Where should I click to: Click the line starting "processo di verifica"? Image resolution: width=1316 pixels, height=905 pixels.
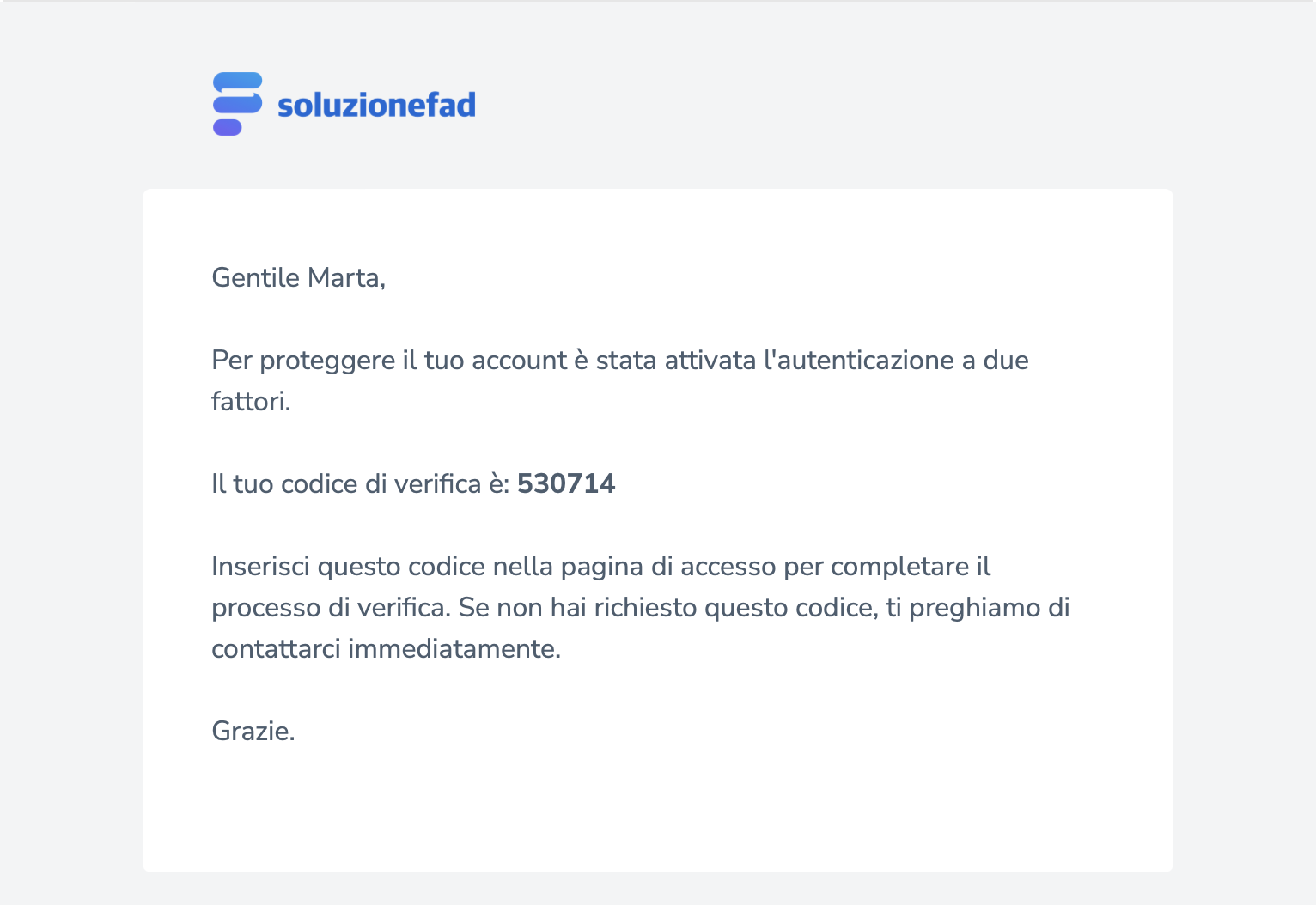click(x=640, y=607)
